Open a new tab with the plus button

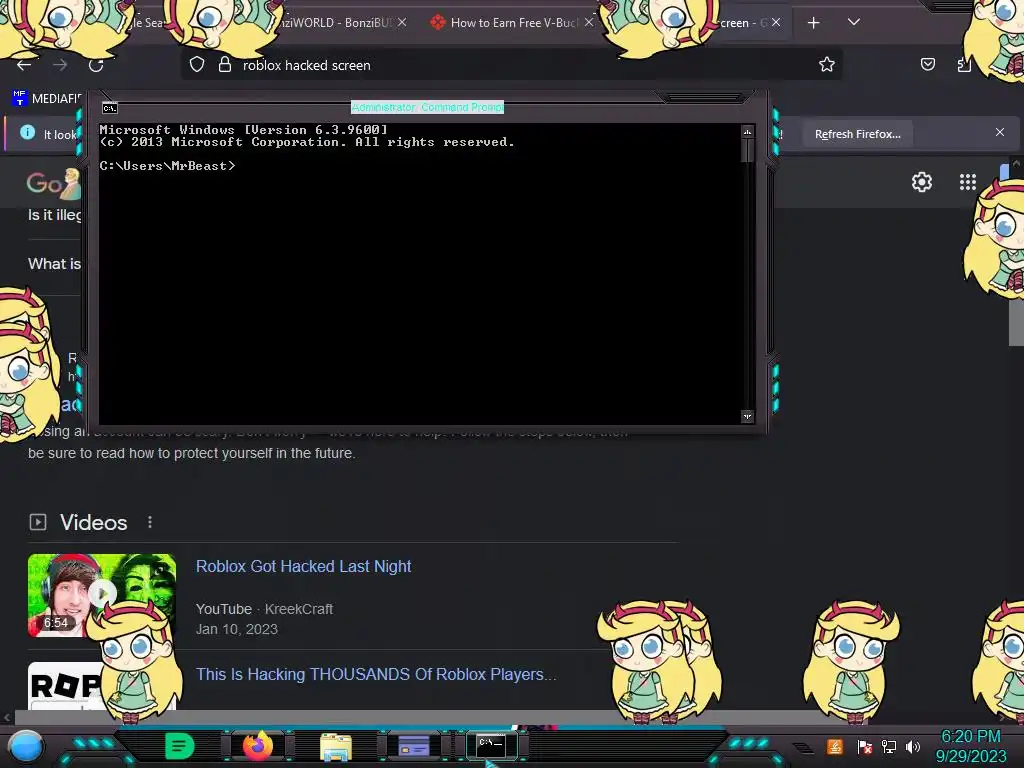coord(813,23)
